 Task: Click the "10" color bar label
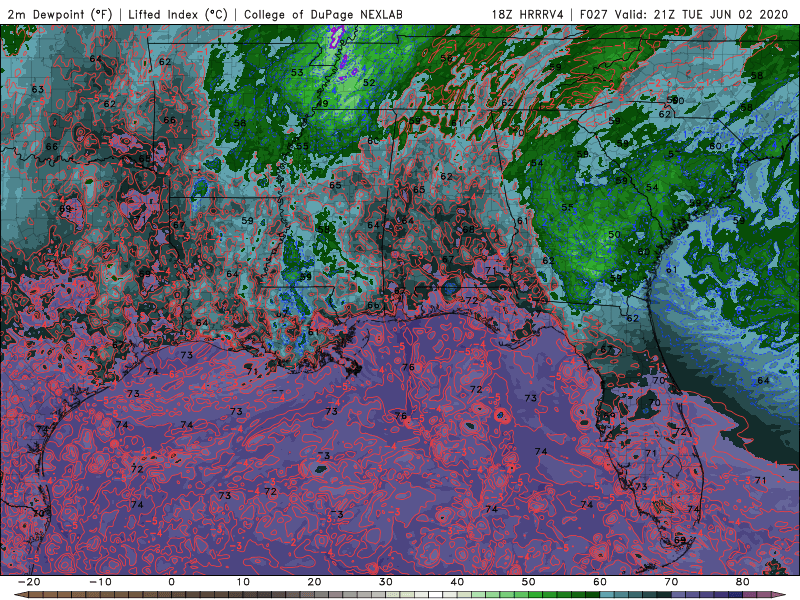[243, 582]
